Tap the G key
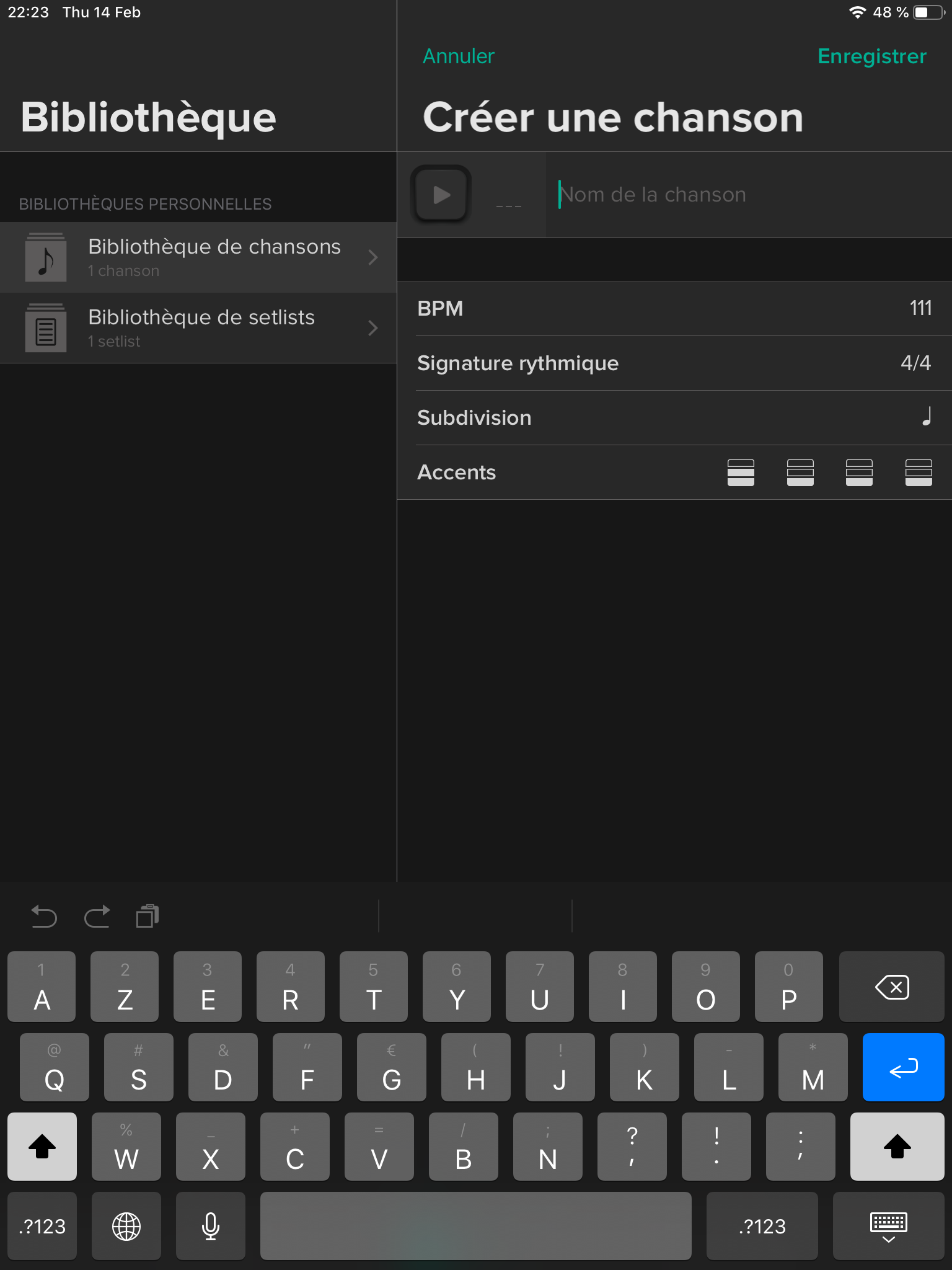 (392, 1067)
